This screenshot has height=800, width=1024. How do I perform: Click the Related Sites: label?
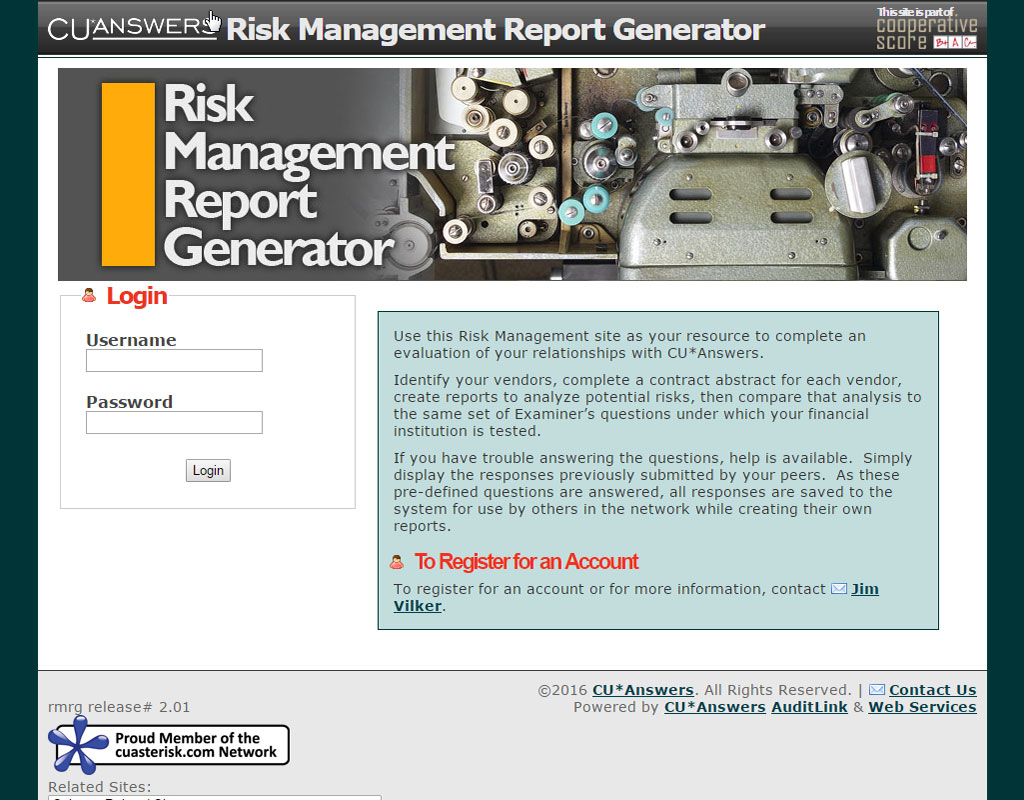coord(99,787)
